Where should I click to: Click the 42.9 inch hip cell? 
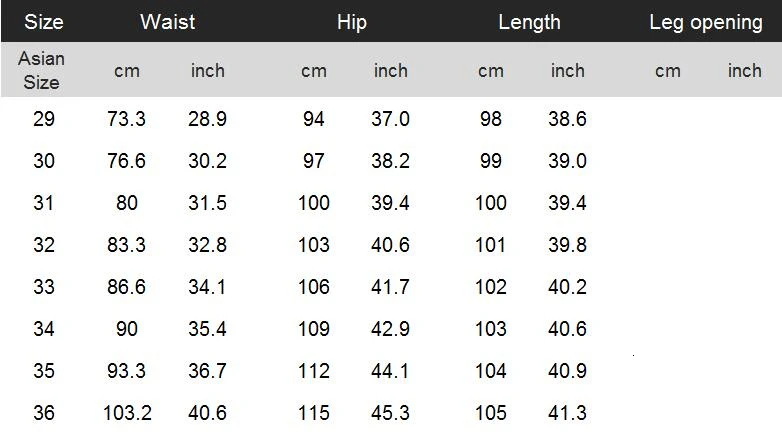click(x=391, y=329)
